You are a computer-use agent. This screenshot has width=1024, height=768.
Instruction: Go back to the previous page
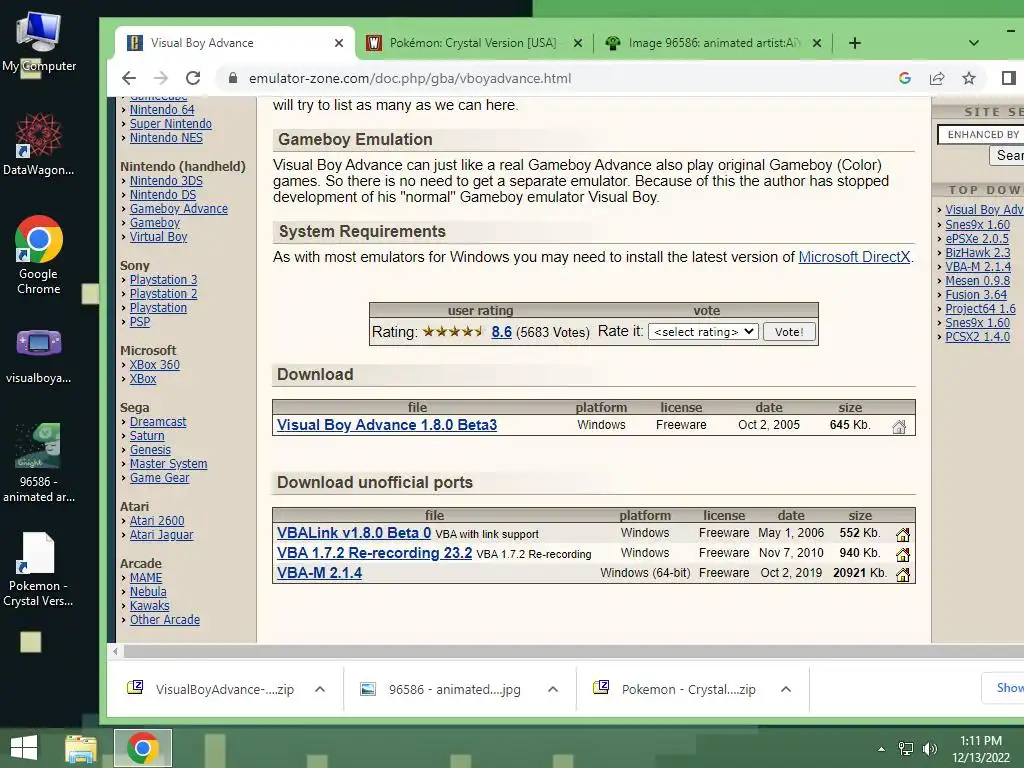point(129,78)
